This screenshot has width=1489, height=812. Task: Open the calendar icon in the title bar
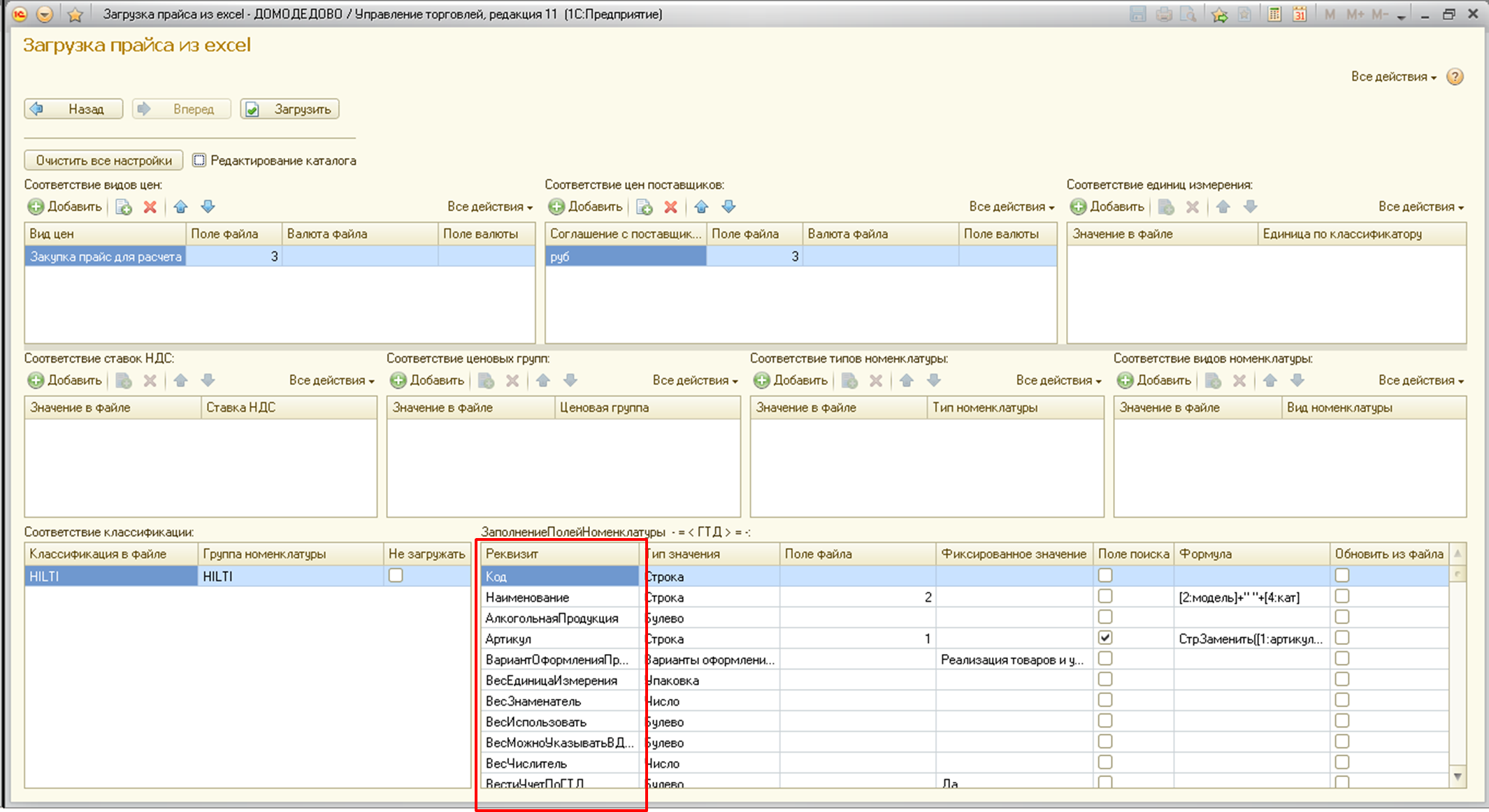1300,14
